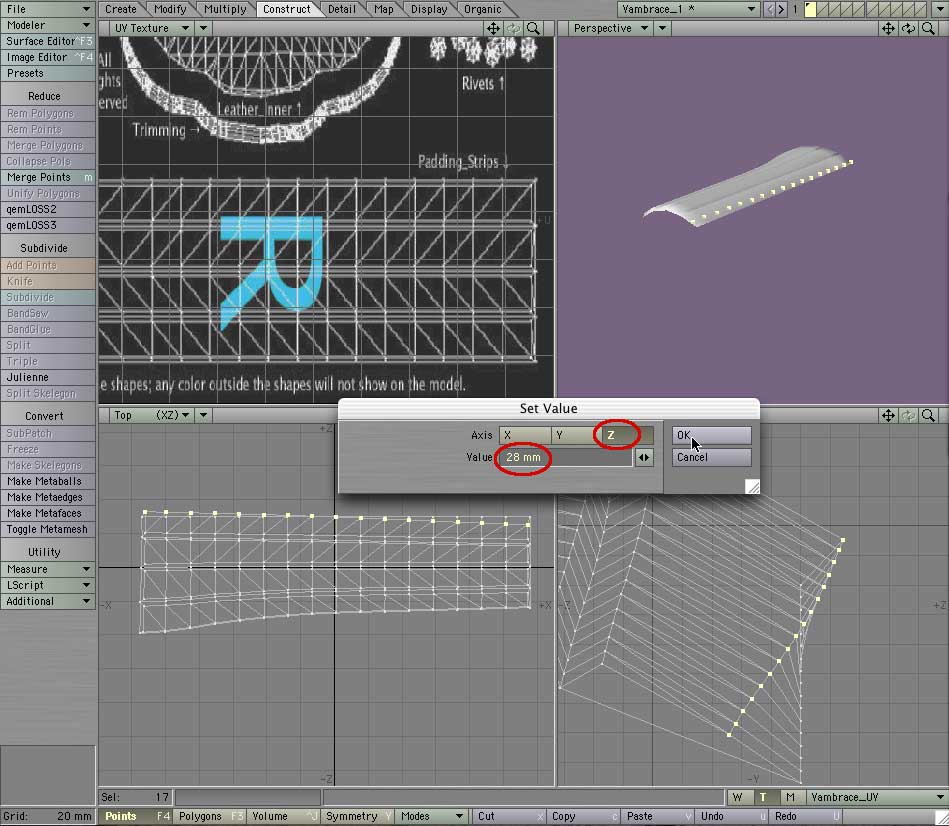Expand the LScript dropdown

[x=48, y=585]
